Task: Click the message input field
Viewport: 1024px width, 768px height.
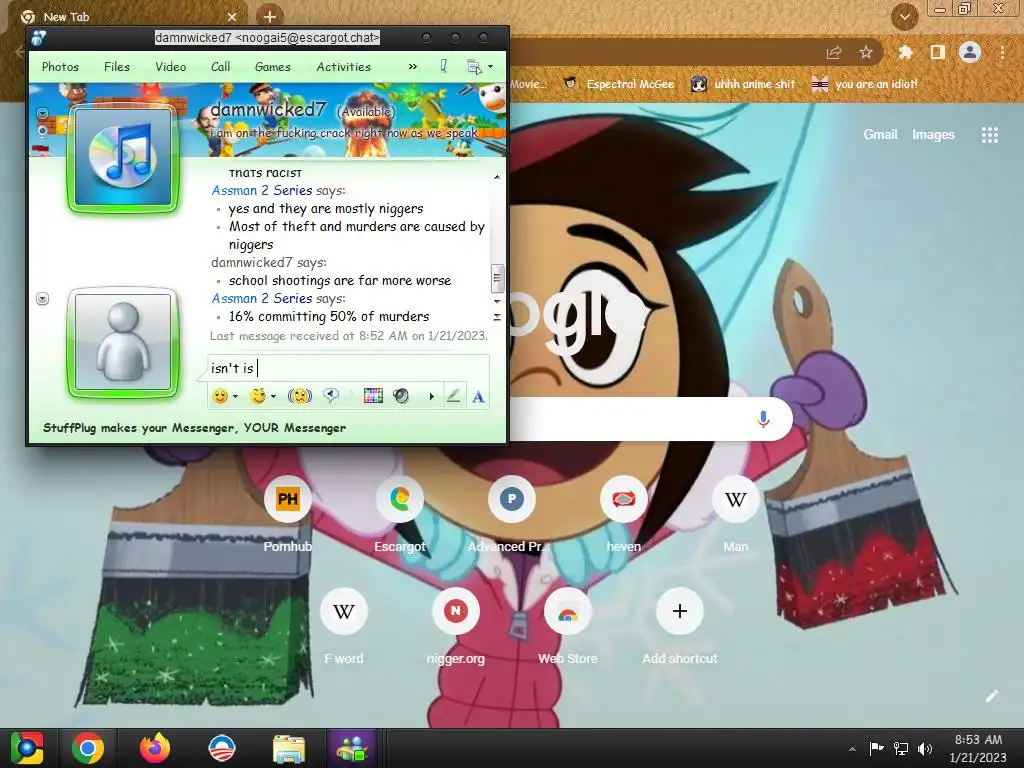Action: click(x=348, y=368)
